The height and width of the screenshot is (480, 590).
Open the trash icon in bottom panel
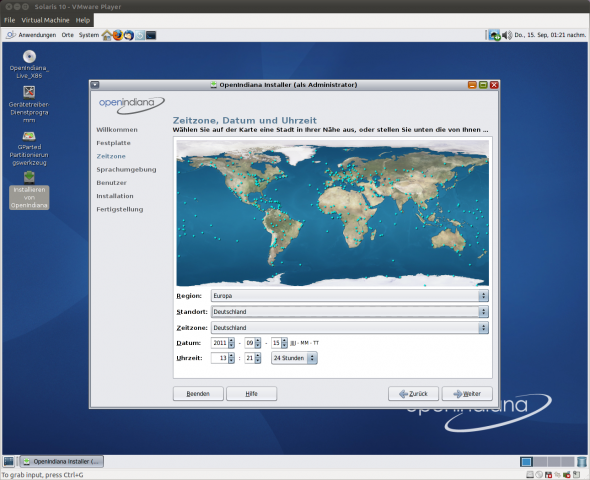[x=581, y=461]
